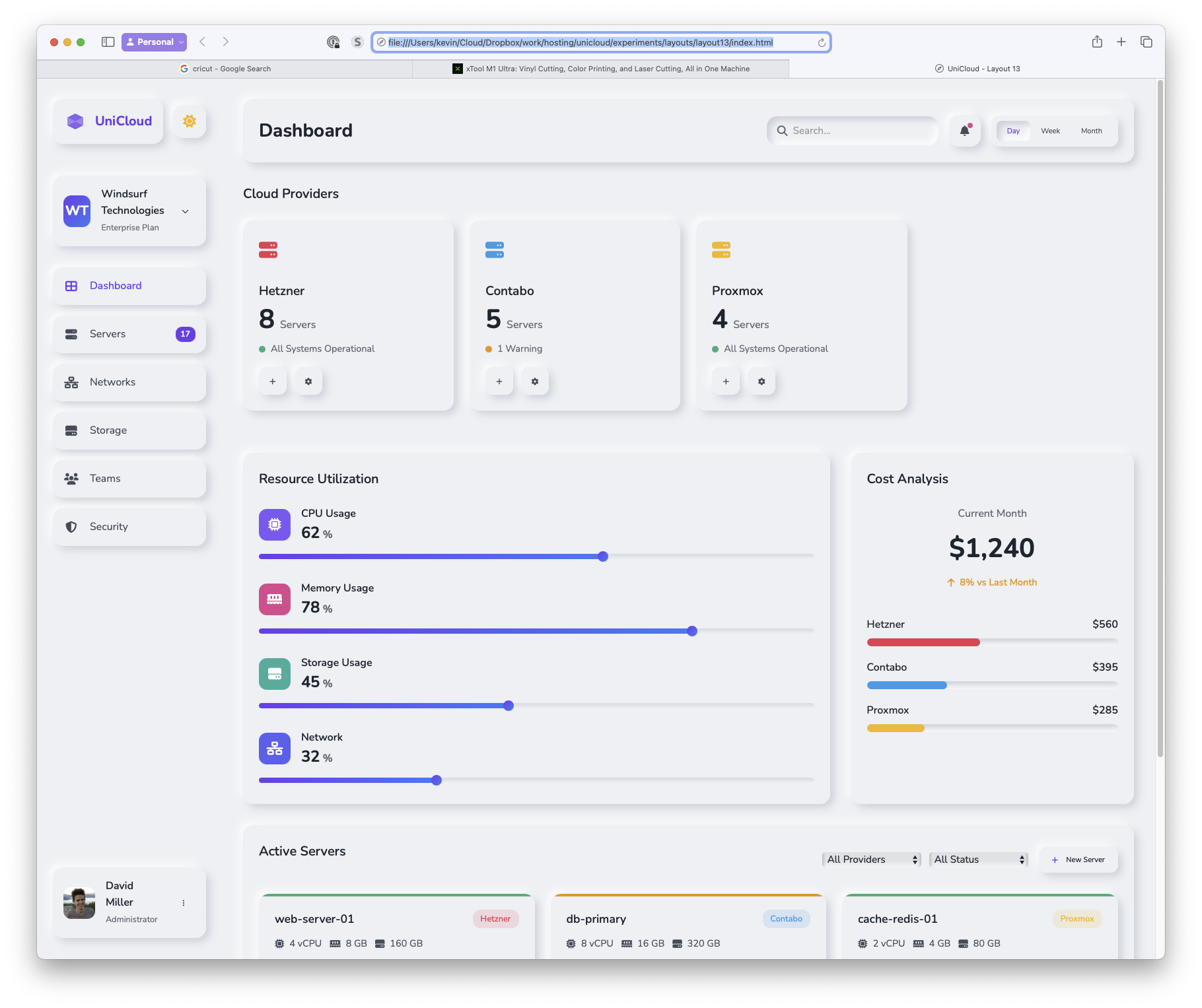
Task: Open Contabo provider settings gear
Action: tap(535, 382)
